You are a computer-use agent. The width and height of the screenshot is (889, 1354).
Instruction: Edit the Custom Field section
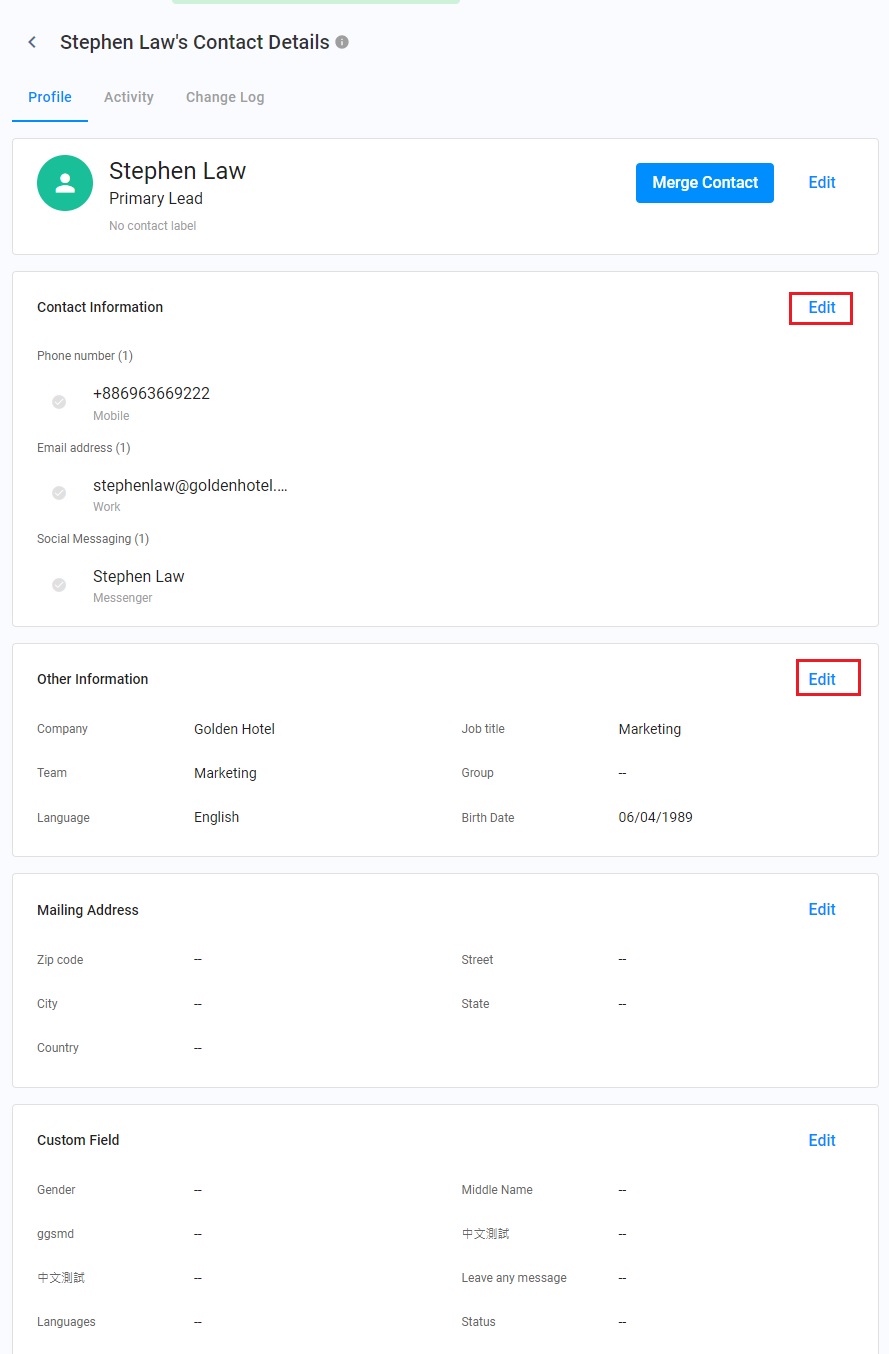pyautogui.click(x=822, y=1140)
